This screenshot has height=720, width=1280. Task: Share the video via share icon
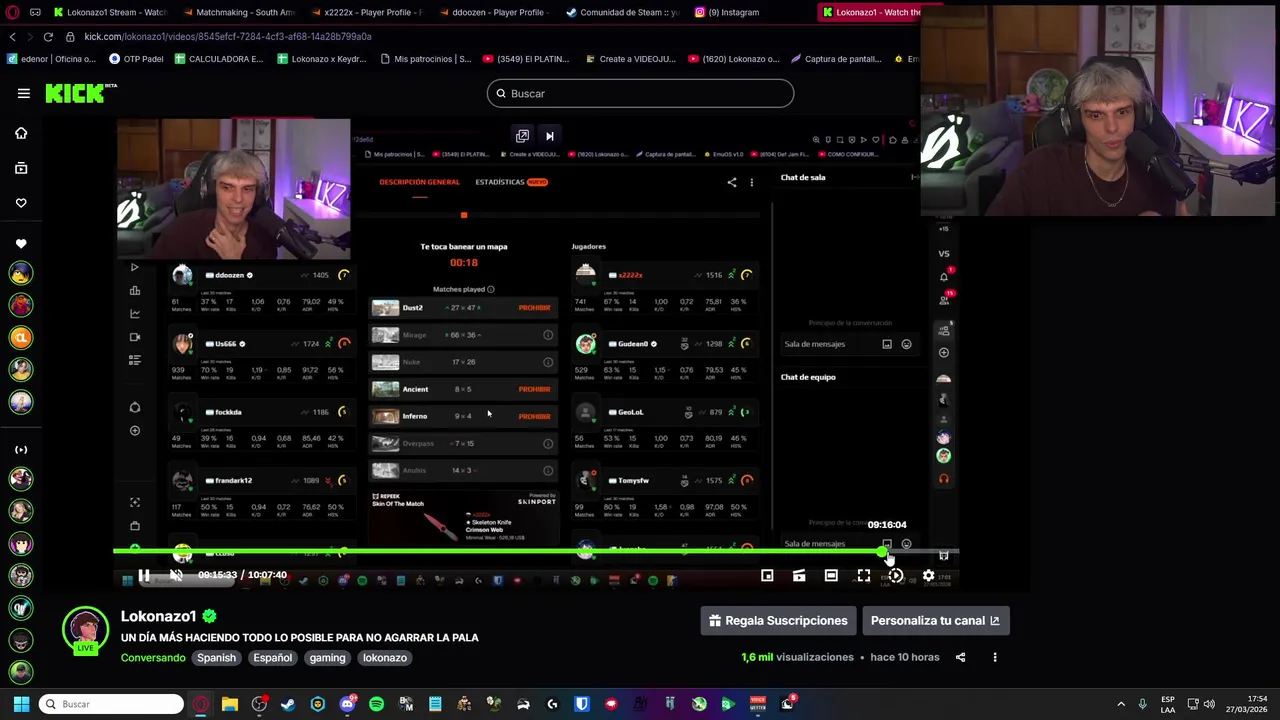pyautogui.click(x=960, y=657)
